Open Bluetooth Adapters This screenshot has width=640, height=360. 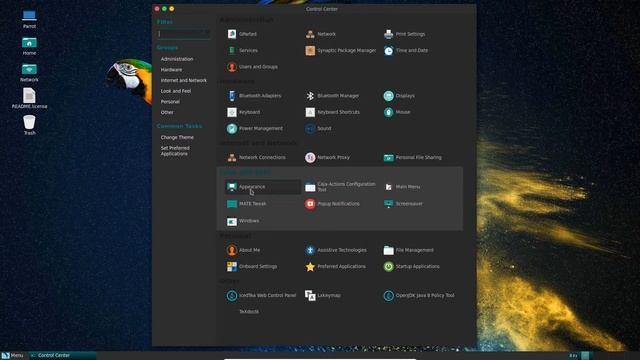click(x=254, y=96)
